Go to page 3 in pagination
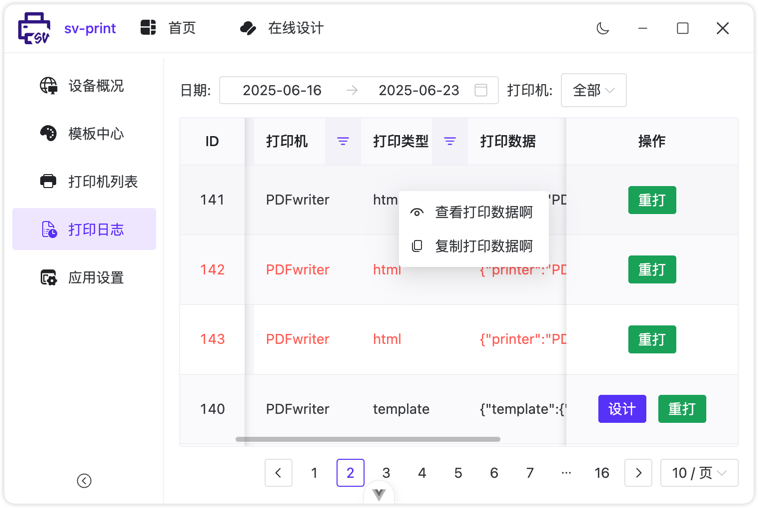Viewport: 758px width, 508px height. pyautogui.click(x=386, y=473)
